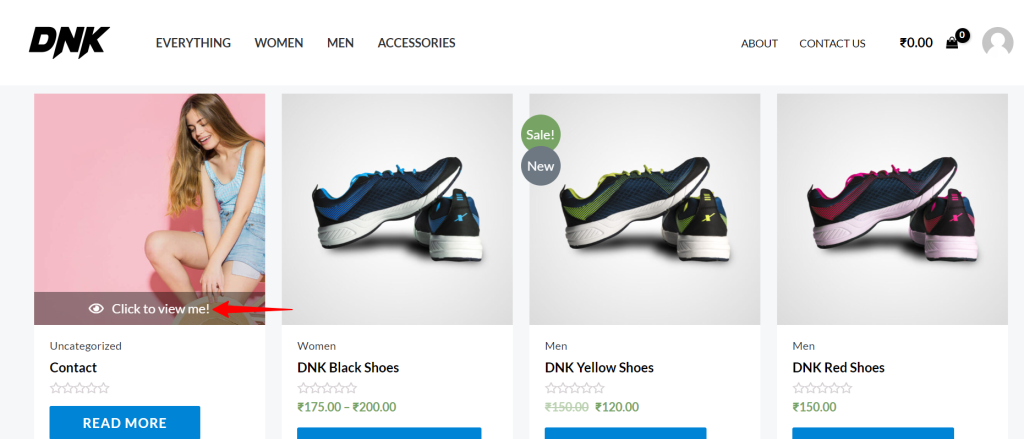1024x439 pixels.
Task: Open the About page link
Action: 760,43
